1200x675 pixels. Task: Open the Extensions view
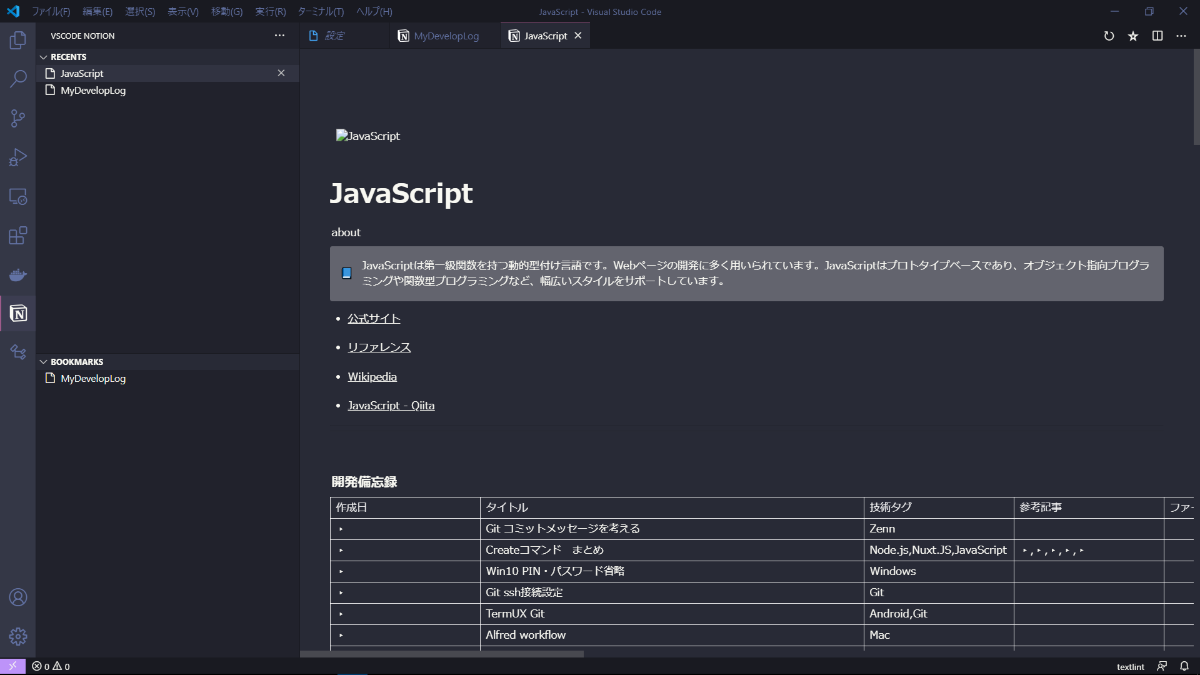(x=18, y=235)
